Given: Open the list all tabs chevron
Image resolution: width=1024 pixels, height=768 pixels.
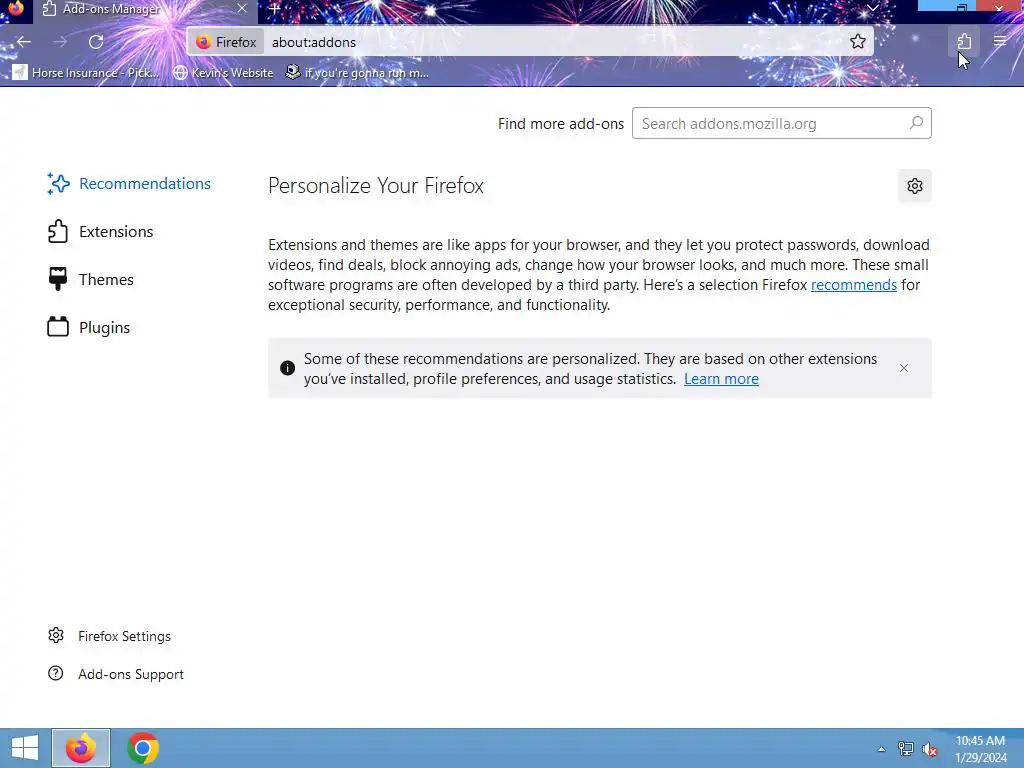Looking at the screenshot, I should coord(872,8).
